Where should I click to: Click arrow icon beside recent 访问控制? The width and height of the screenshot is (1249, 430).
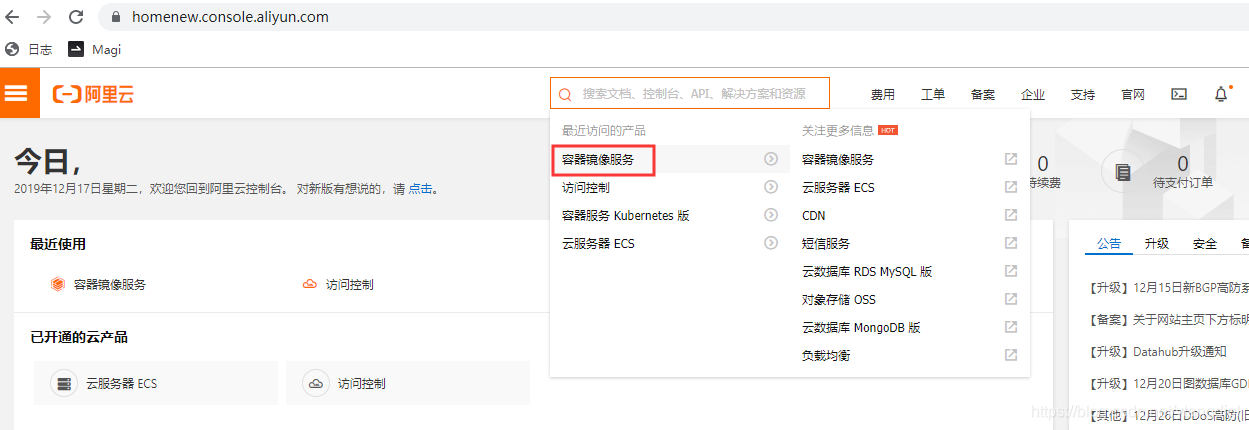click(771, 187)
